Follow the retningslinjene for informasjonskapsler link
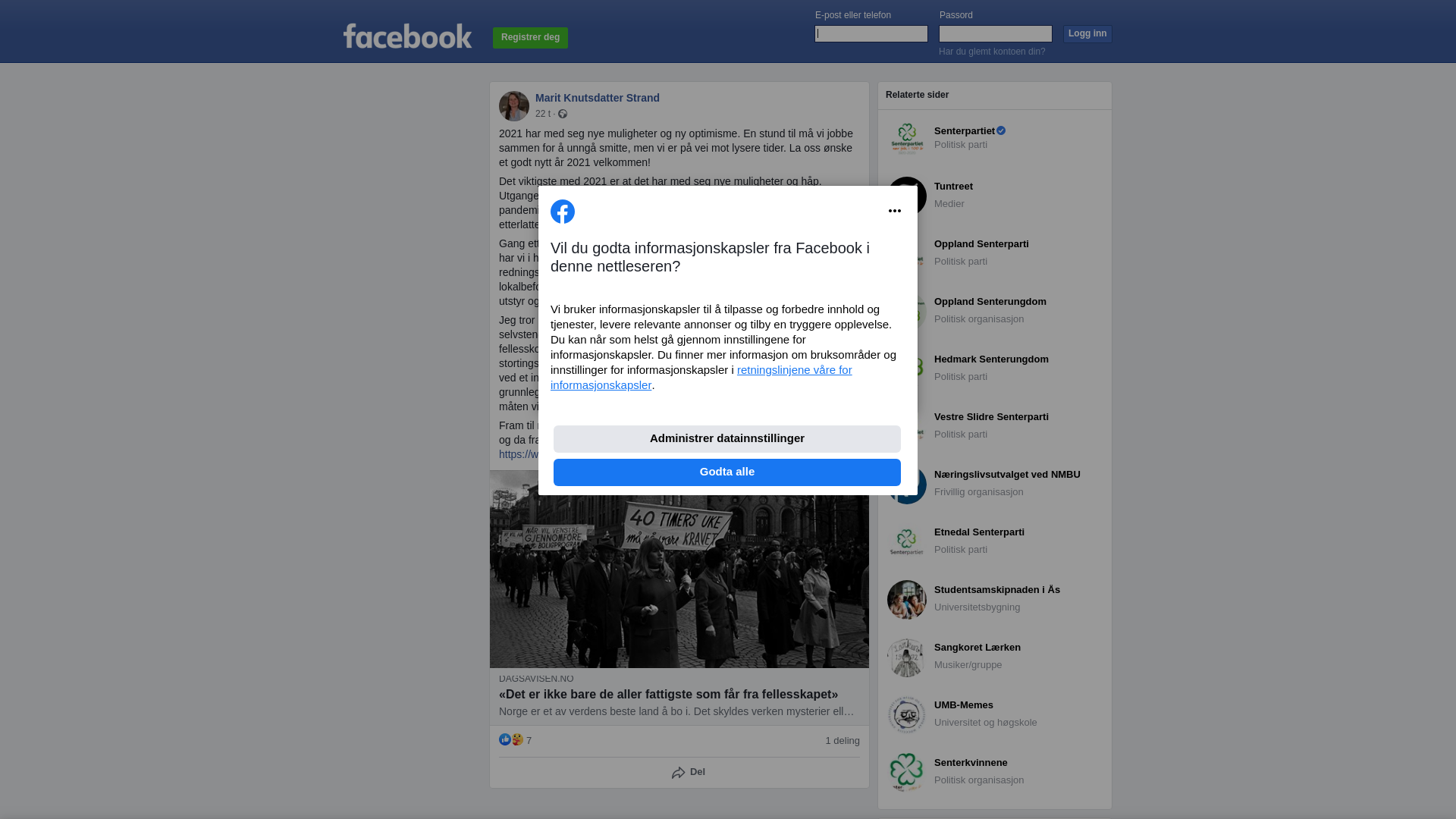The width and height of the screenshot is (1456, 819). coord(701,378)
